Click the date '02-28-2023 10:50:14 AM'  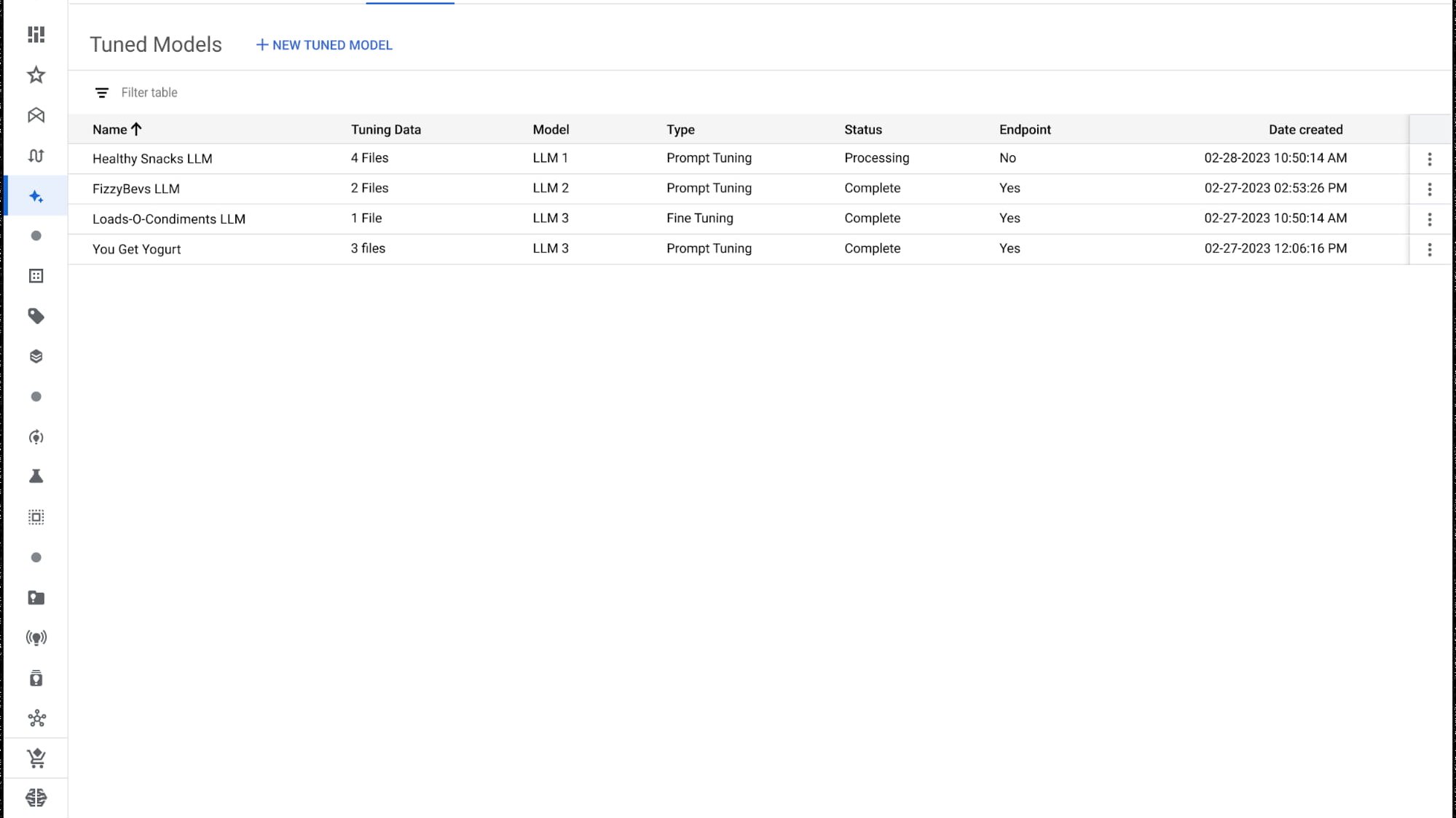[x=1275, y=158]
